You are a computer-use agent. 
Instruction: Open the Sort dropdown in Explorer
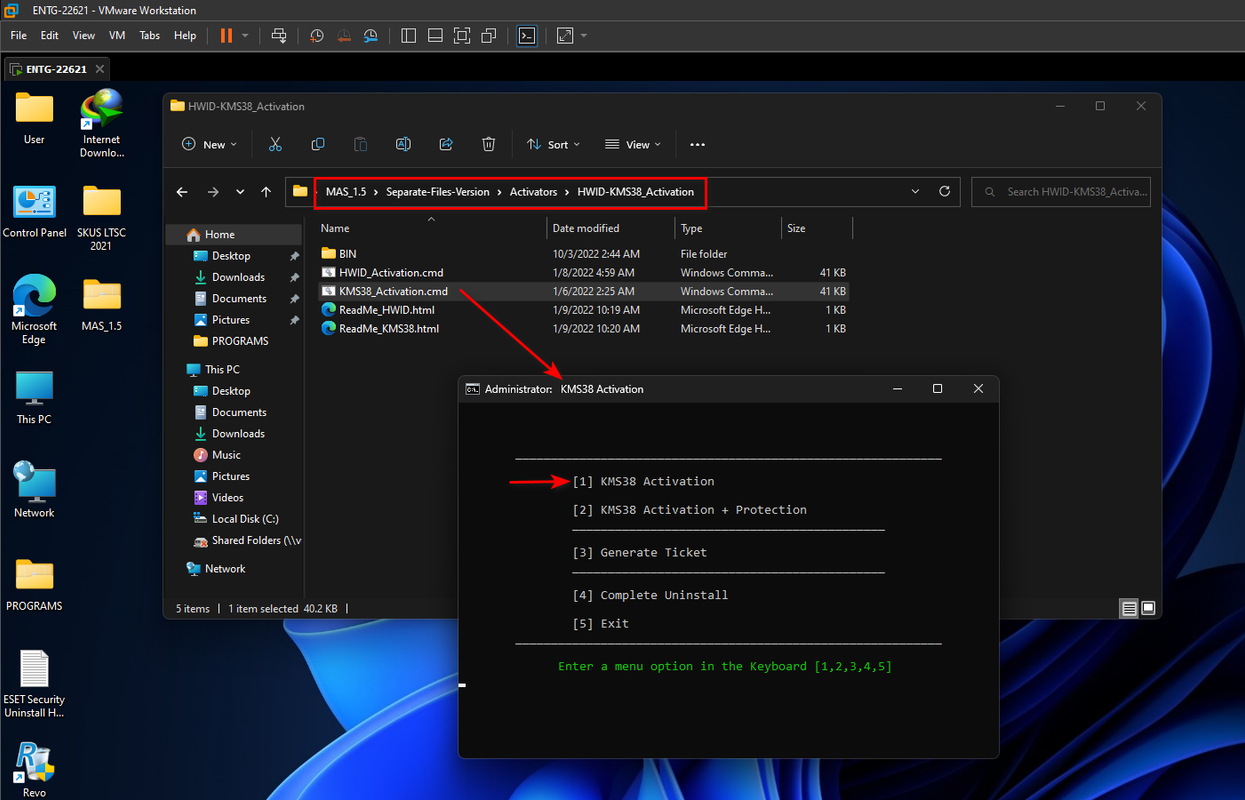point(553,144)
